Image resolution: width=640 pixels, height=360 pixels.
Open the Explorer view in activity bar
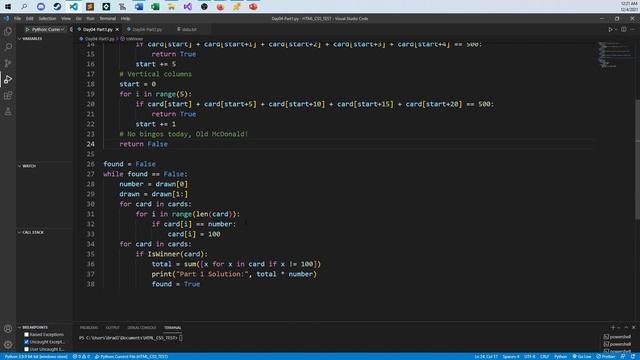pos(8,31)
